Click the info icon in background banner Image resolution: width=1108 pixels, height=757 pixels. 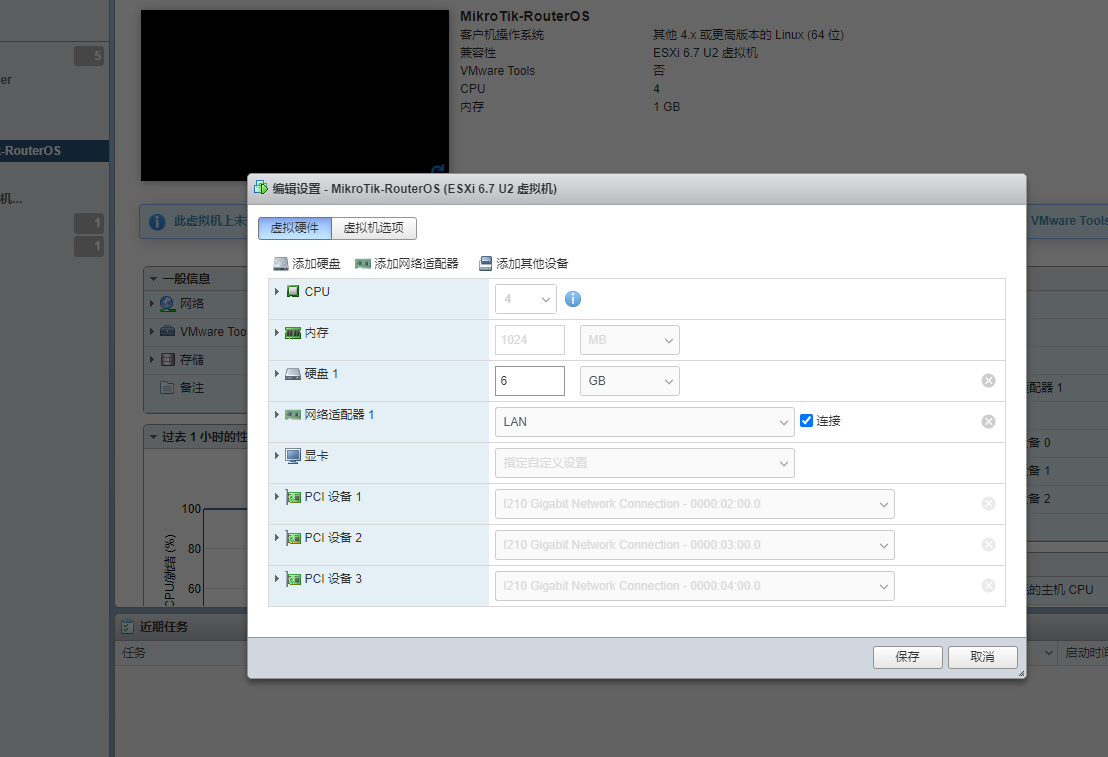(x=157, y=222)
